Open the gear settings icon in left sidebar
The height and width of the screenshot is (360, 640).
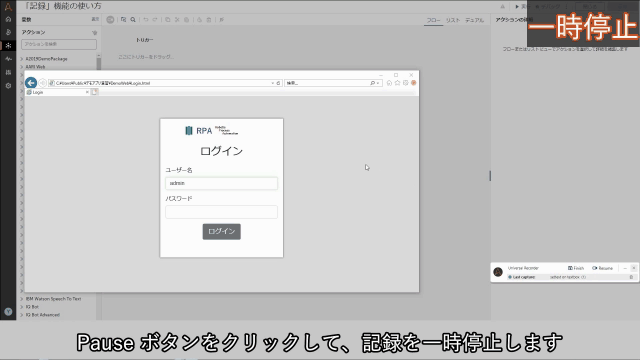pyautogui.click(x=8, y=86)
